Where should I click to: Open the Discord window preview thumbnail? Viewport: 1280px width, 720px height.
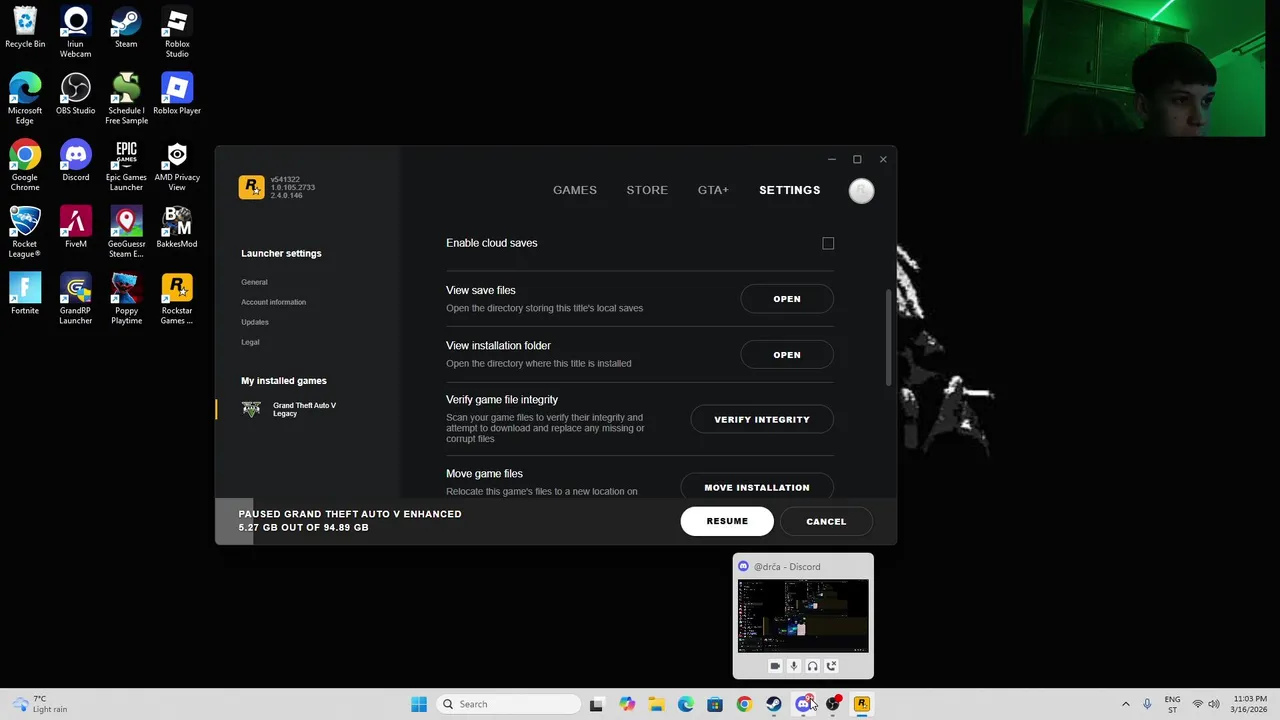[803, 616]
